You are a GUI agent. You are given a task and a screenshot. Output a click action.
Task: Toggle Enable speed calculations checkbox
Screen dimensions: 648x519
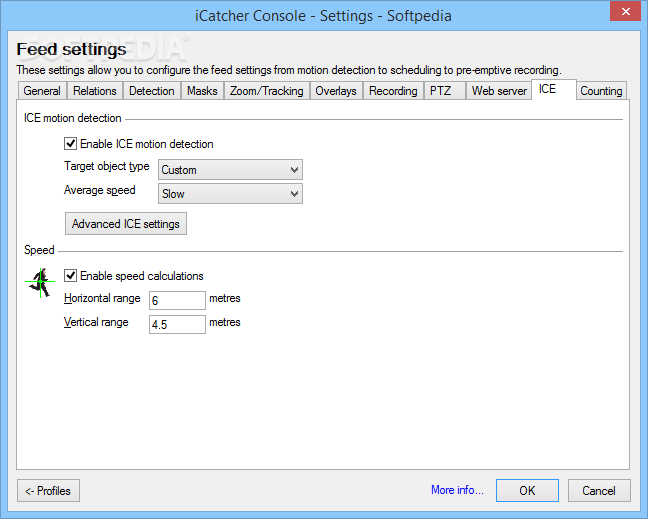[70, 276]
